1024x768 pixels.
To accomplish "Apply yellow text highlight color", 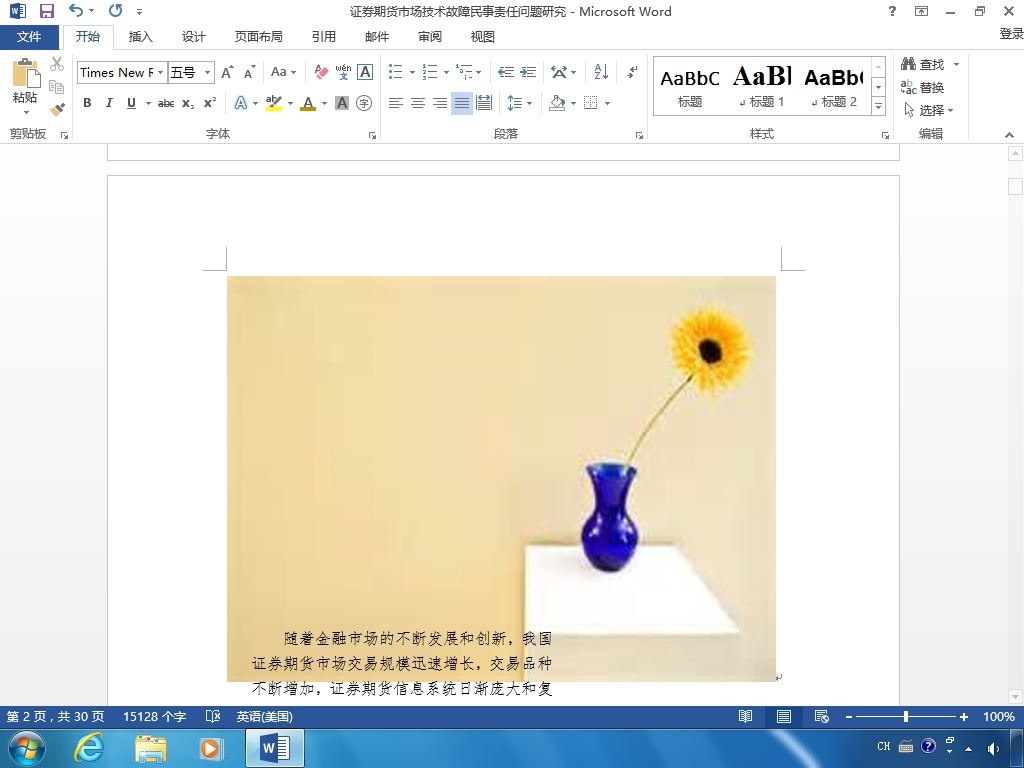I will [274, 103].
